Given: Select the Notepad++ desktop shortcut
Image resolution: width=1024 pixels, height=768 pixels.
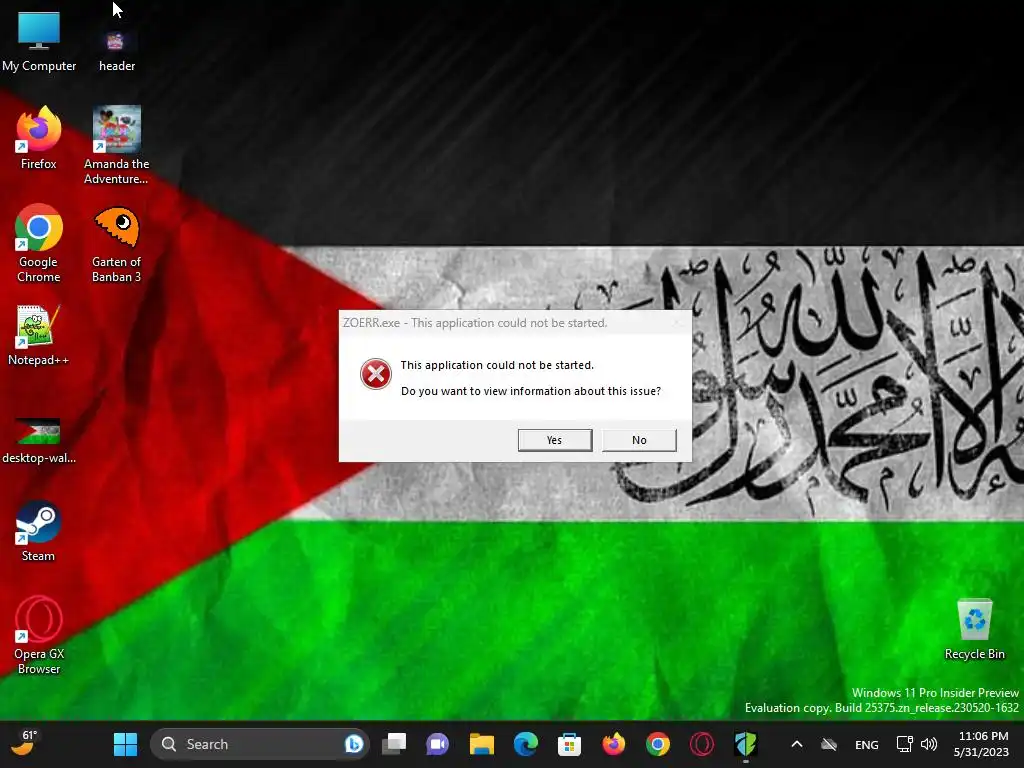Looking at the screenshot, I should (x=38, y=335).
